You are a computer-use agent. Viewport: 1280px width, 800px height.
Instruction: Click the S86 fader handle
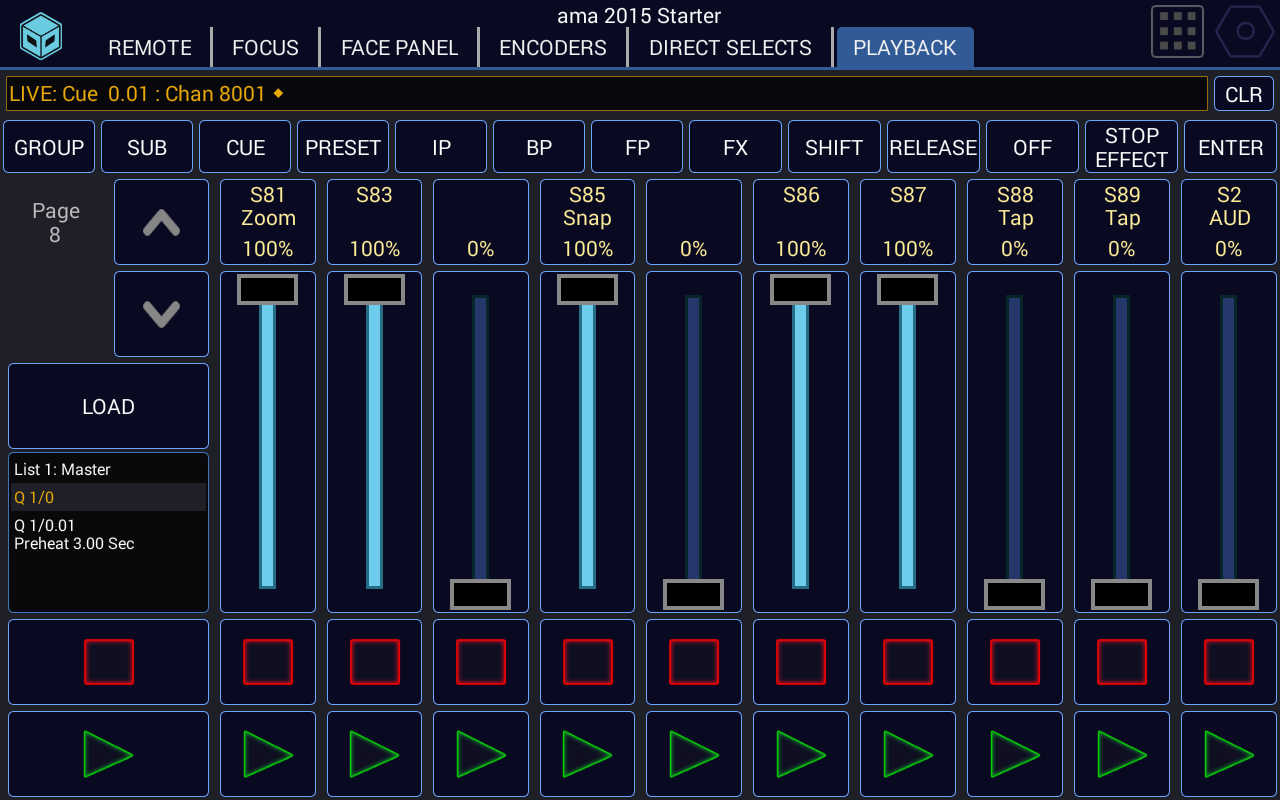(x=800, y=290)
